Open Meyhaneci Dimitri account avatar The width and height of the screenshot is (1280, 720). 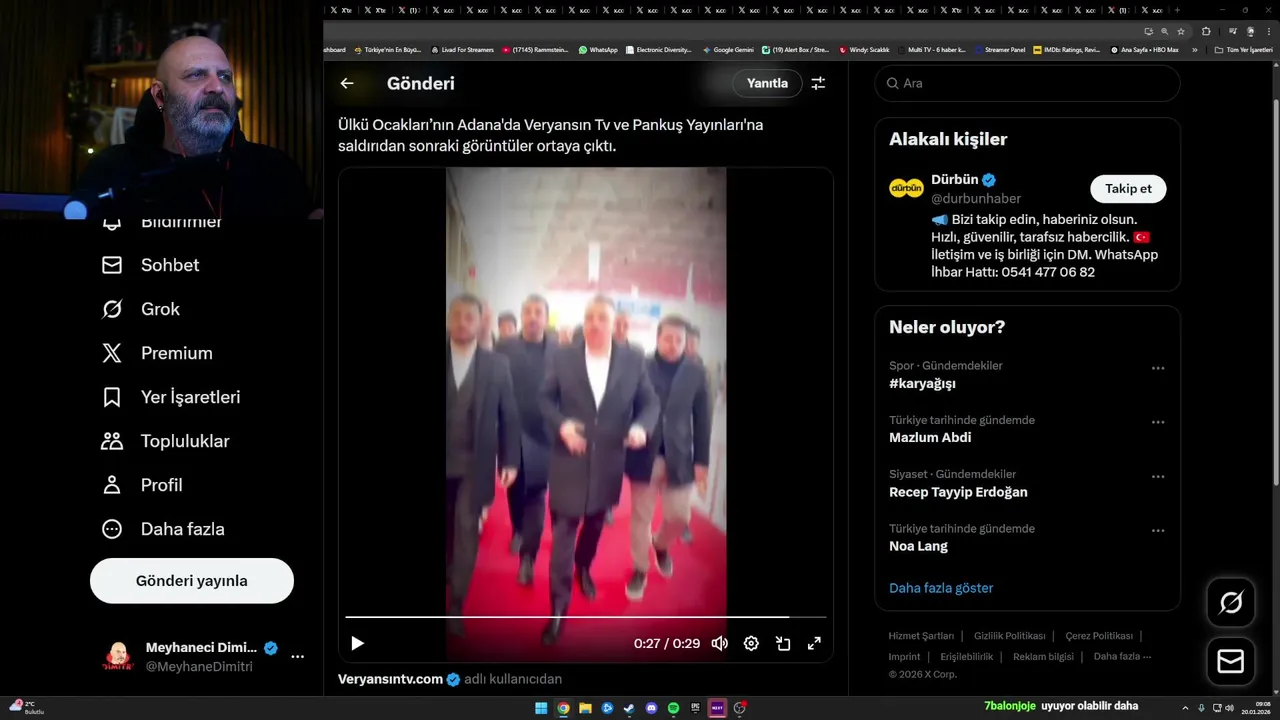118,657
